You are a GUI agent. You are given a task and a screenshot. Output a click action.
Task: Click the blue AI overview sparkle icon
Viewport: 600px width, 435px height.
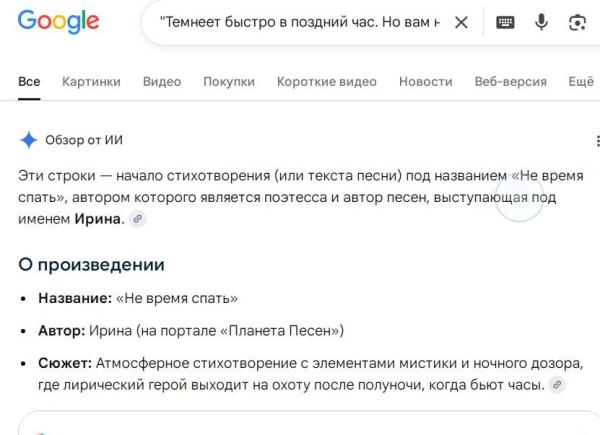pyautogui.click(x=28, y=140)
